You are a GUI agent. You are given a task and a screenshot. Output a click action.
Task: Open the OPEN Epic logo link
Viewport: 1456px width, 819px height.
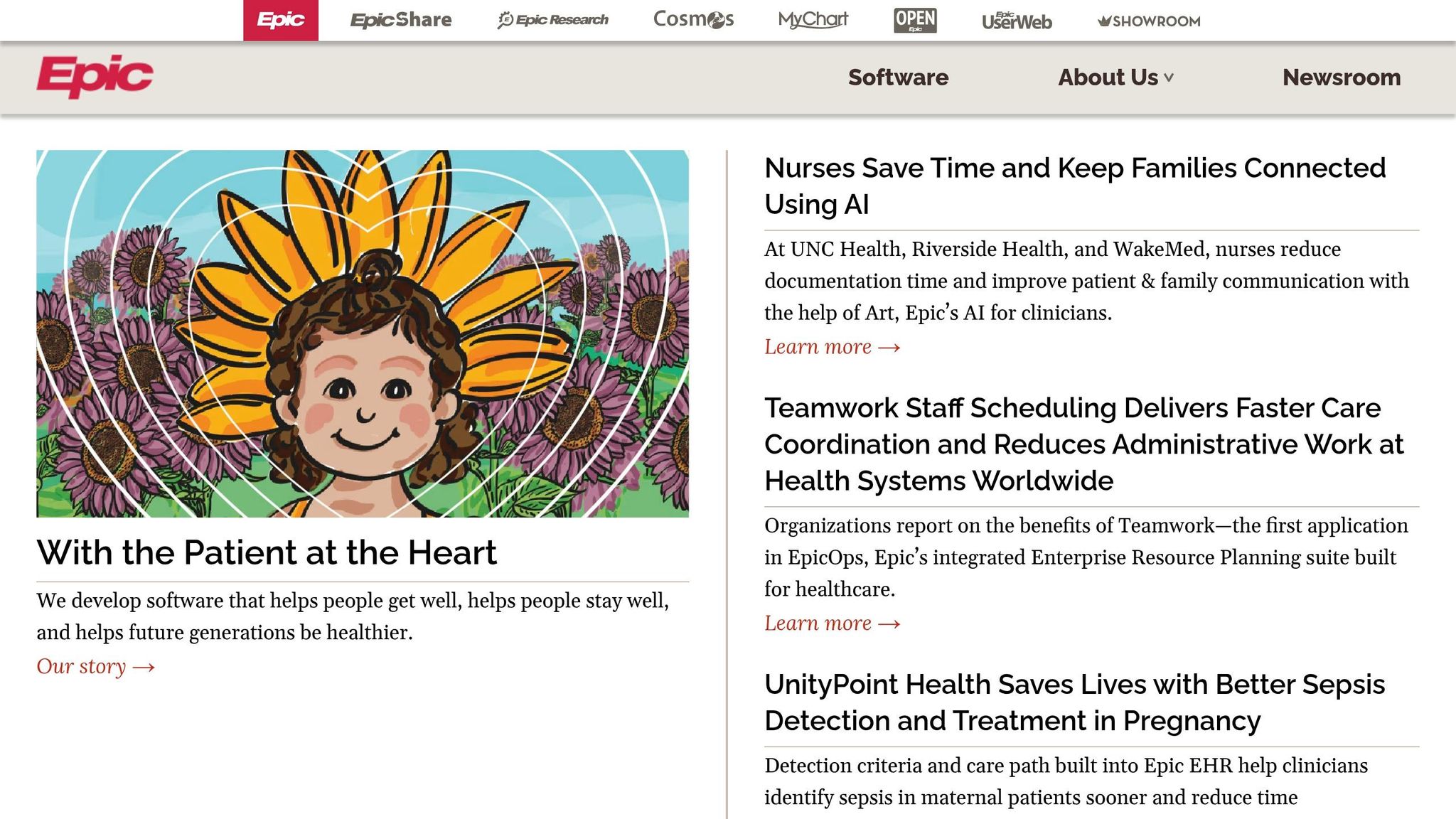click(915, 20)
